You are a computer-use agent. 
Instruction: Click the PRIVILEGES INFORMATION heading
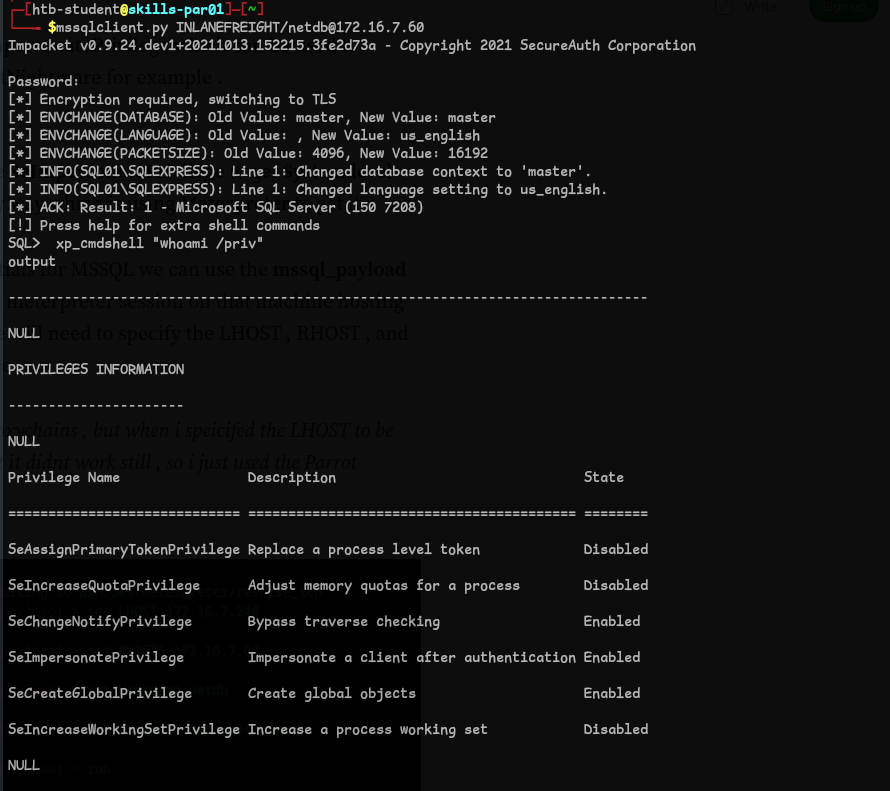[x=96, y=369]
